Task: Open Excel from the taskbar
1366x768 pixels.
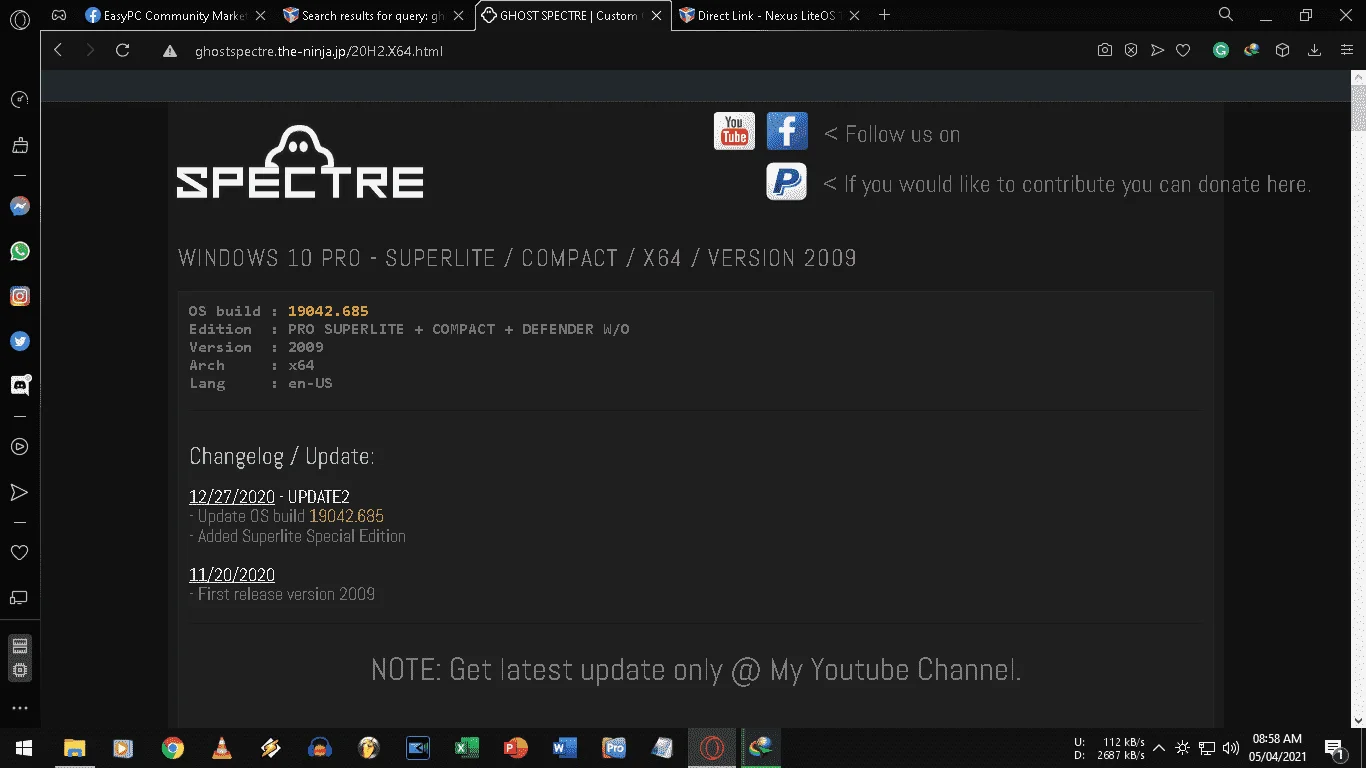Action: coord(467,747)
